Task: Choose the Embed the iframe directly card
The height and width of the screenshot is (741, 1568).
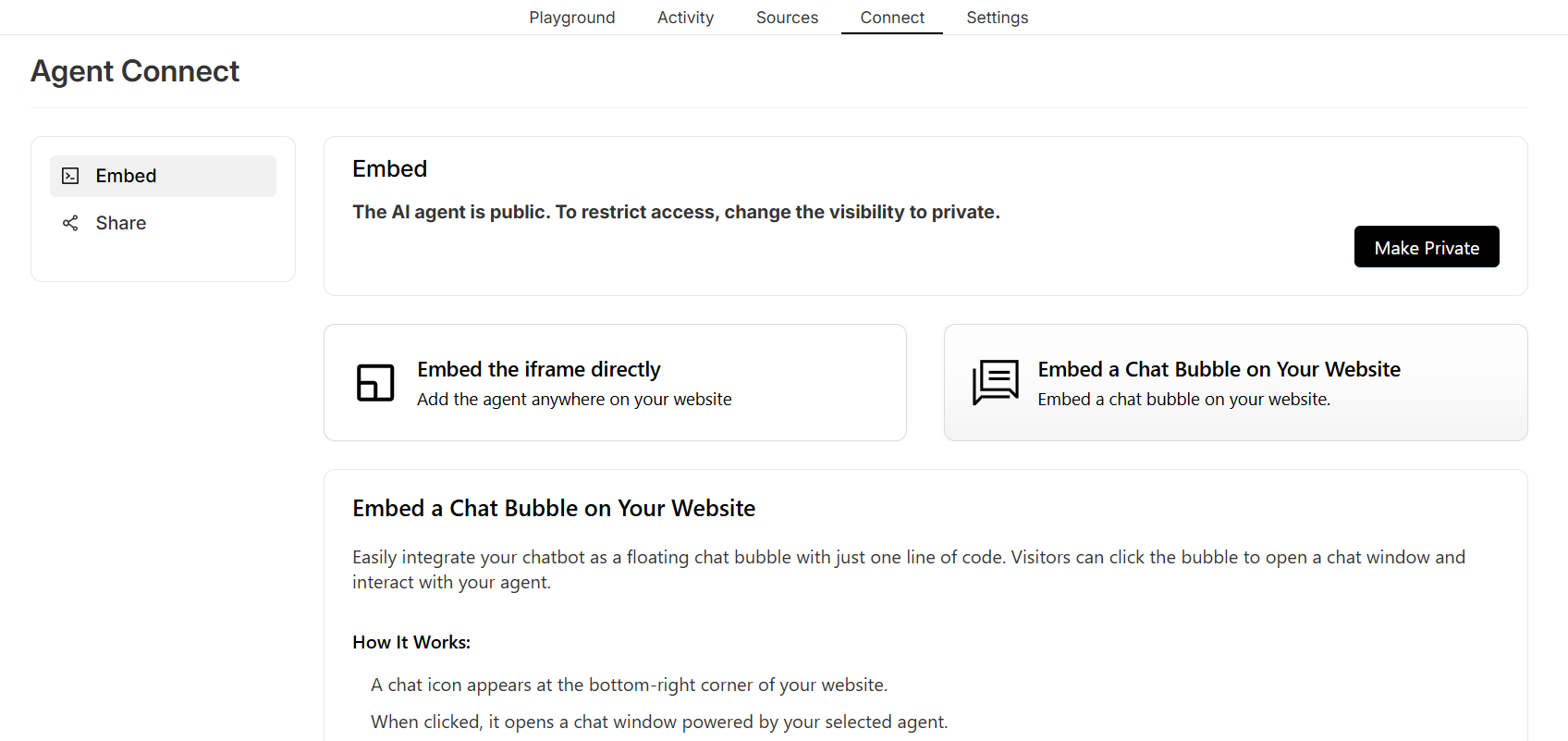Action: coord(615,383)
